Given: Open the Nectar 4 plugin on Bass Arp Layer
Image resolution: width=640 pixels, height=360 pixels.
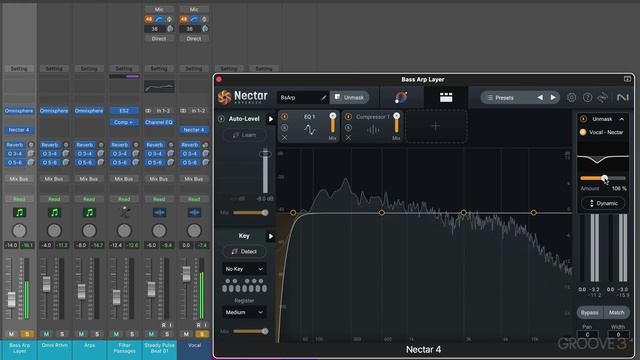Looking at the screenshot, I should tap(19, 130).
